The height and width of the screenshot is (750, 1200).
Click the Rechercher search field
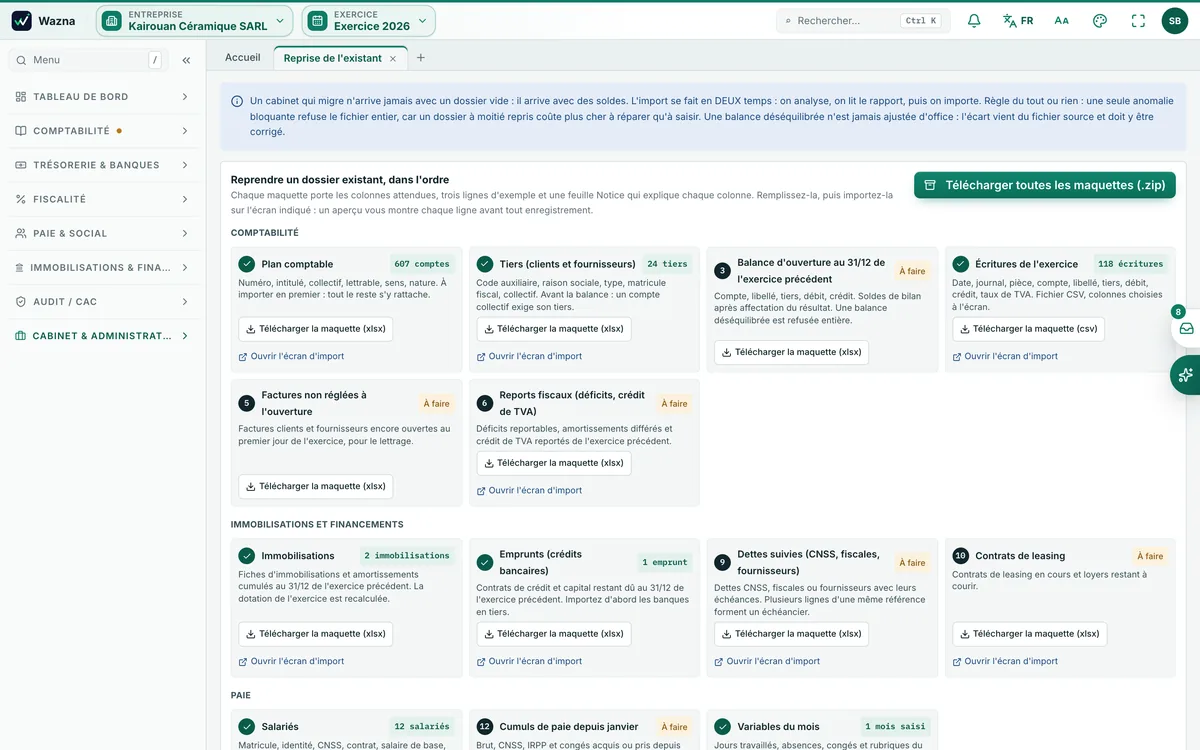pos(863,21)
